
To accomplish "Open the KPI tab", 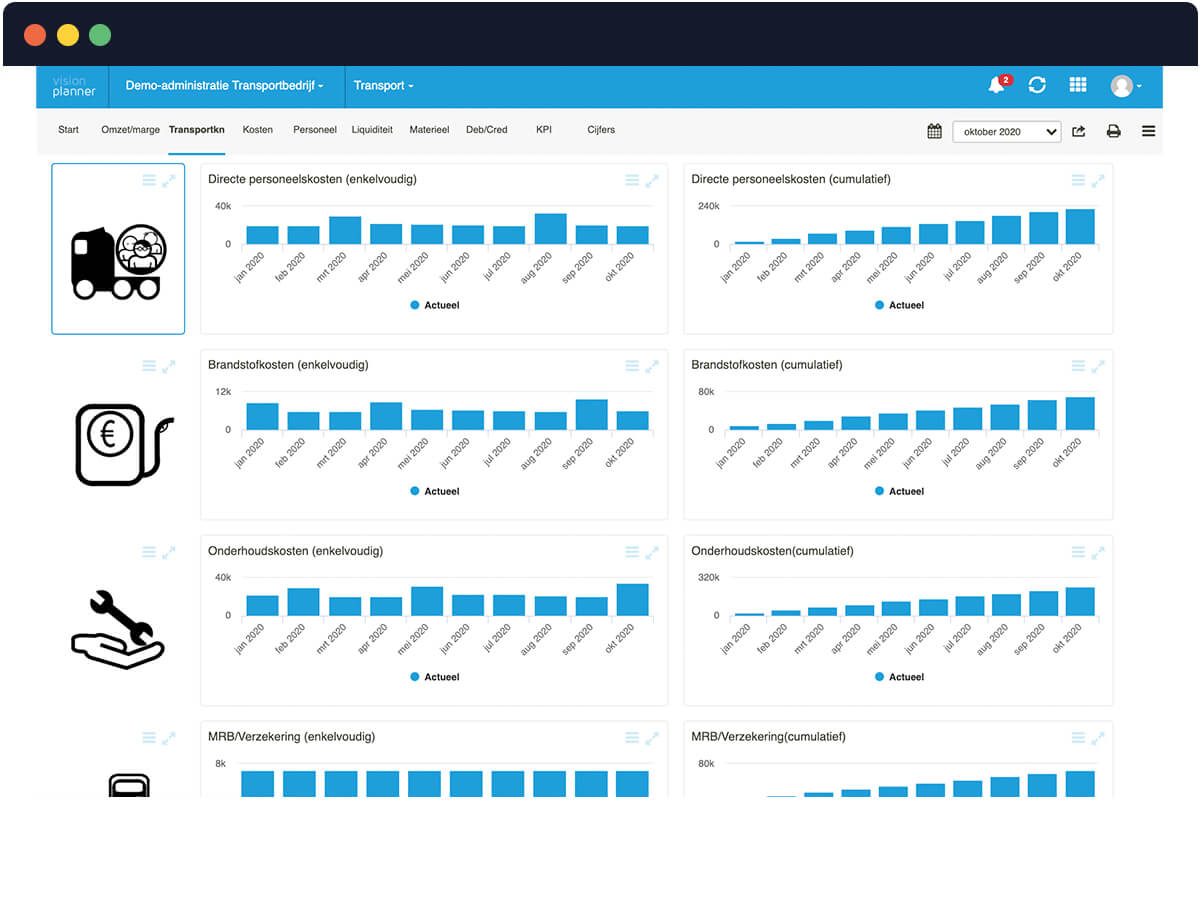I will click(544, 130).
